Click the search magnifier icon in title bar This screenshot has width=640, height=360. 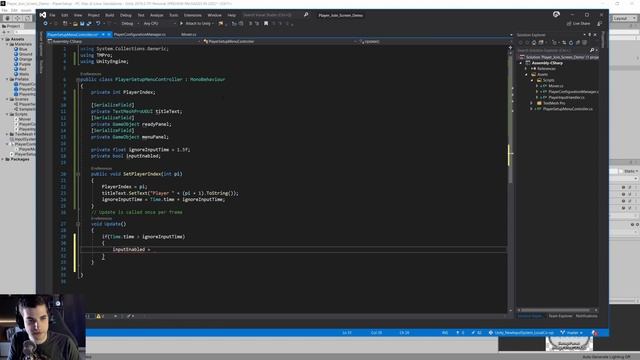point(306,15)
